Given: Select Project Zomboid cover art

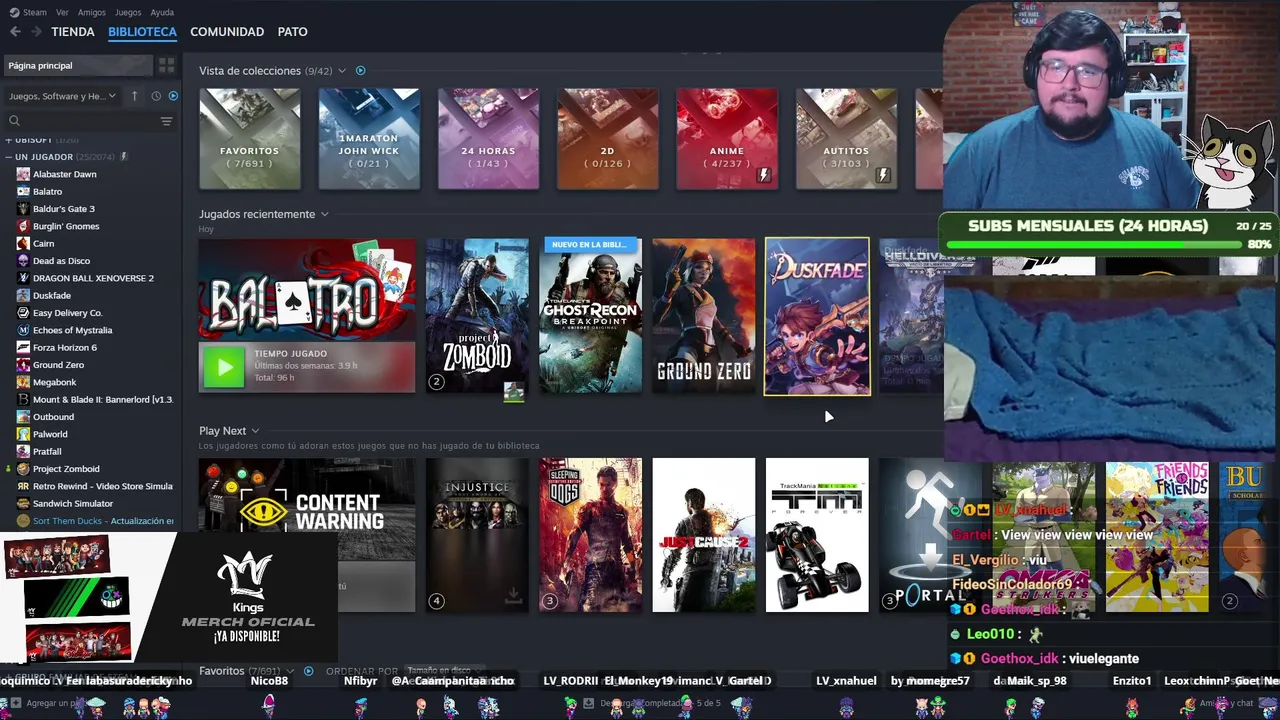Looking at the screenshot, I should [x=477, y=315].
